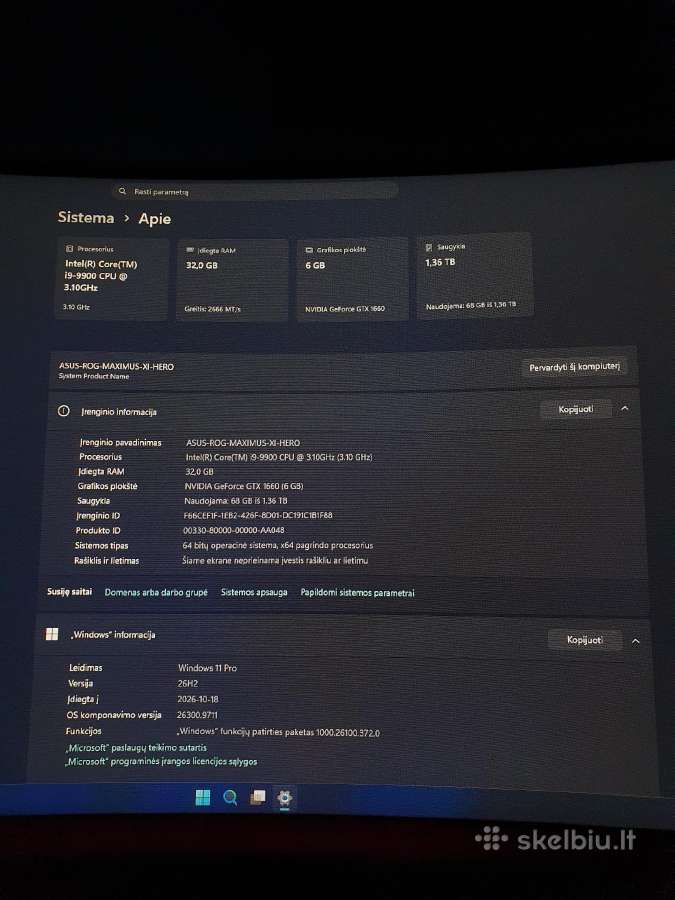Open „Microsoft" paslaugų teikimo sutartis link
The image size is (675, 900).
pyautogui.click(x=136, y=747)
